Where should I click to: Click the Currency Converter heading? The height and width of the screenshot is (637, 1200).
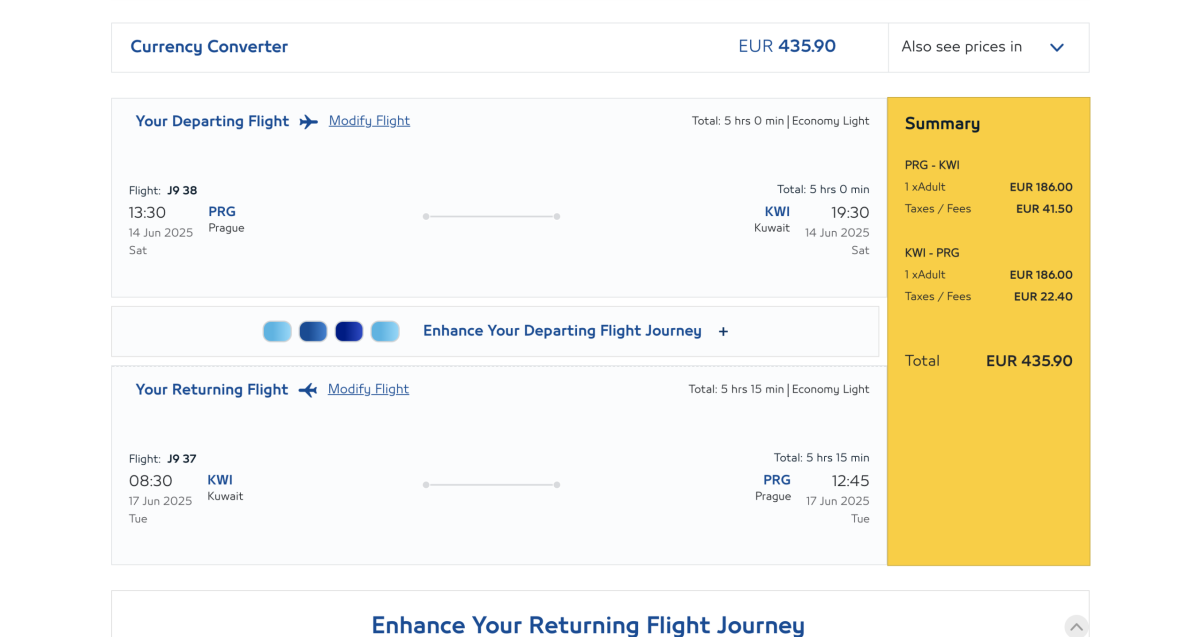(x=209, y=47)
